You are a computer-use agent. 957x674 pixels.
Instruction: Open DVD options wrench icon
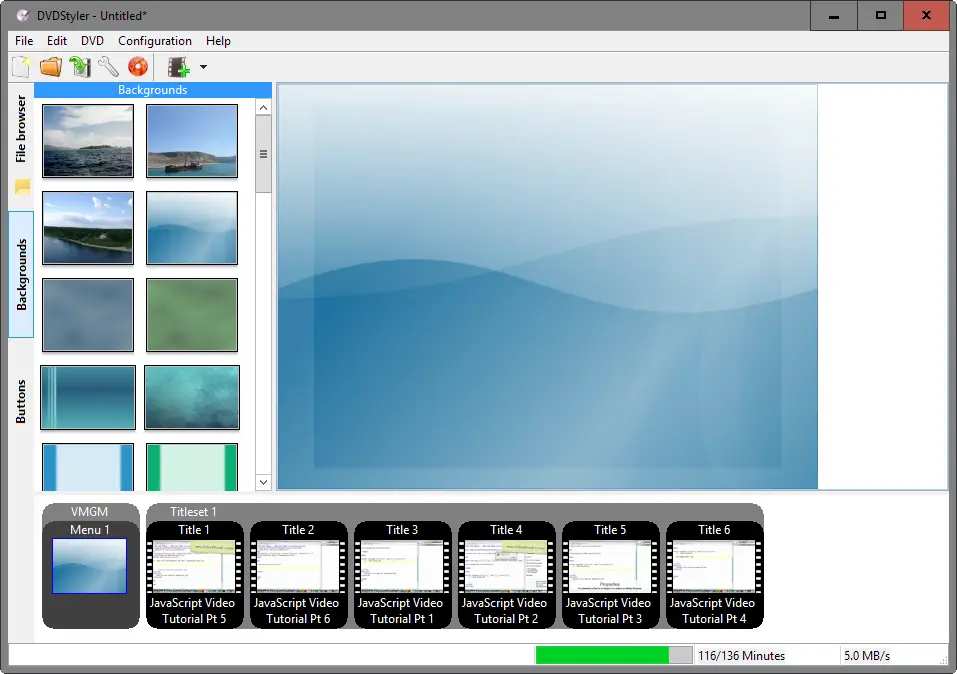pyautogui.click(x=108, y=67)
